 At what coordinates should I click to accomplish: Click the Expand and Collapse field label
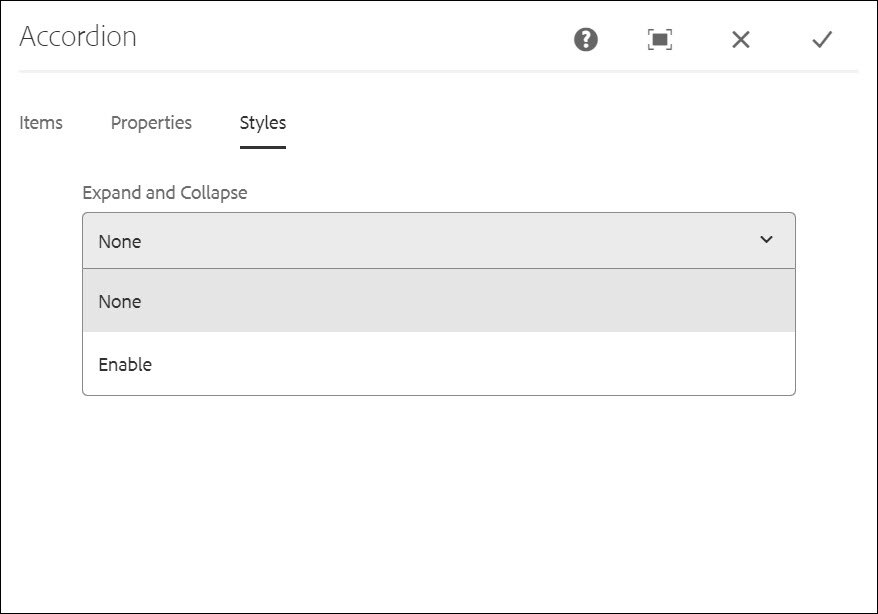click(165, 193)
